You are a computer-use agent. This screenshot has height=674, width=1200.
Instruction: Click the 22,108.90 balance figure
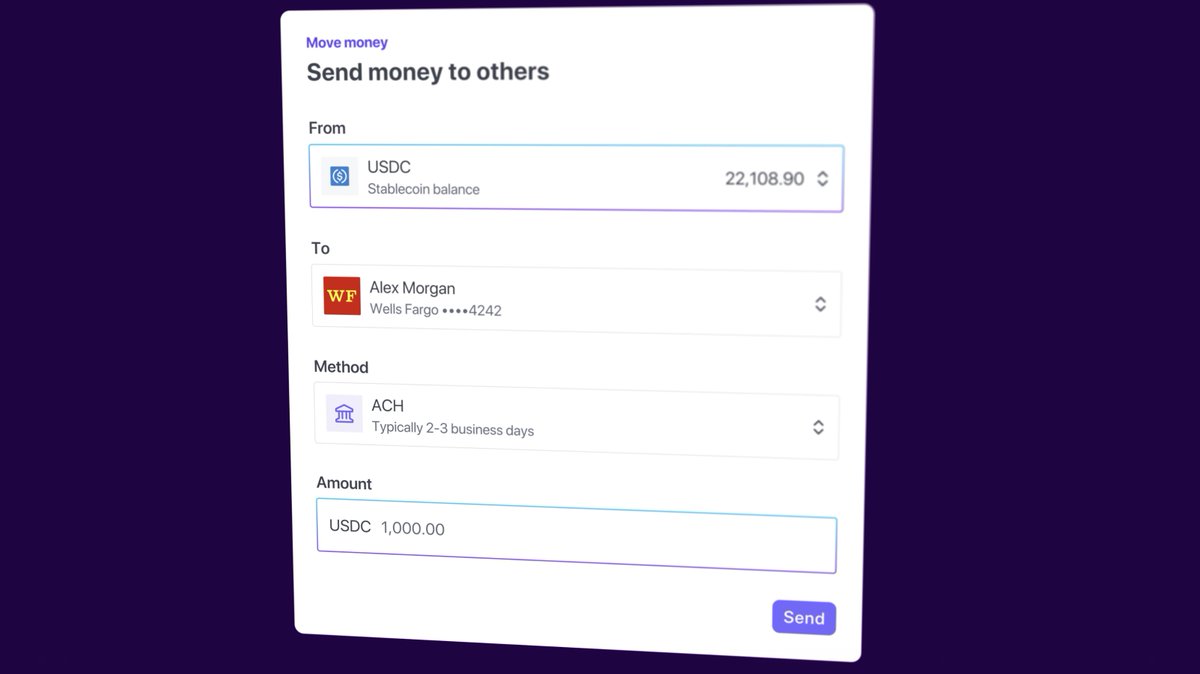point(764,179)
